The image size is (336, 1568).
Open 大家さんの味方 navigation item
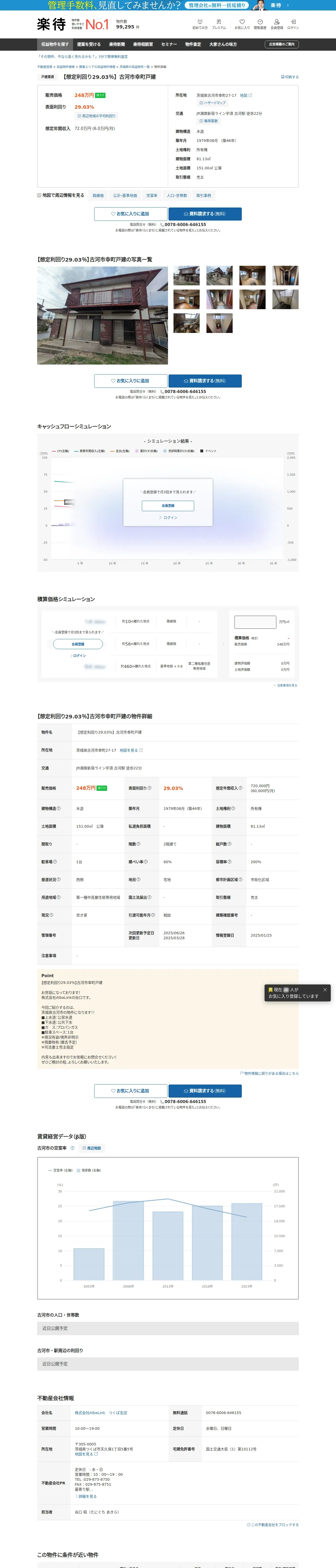(x=223, y=44)
